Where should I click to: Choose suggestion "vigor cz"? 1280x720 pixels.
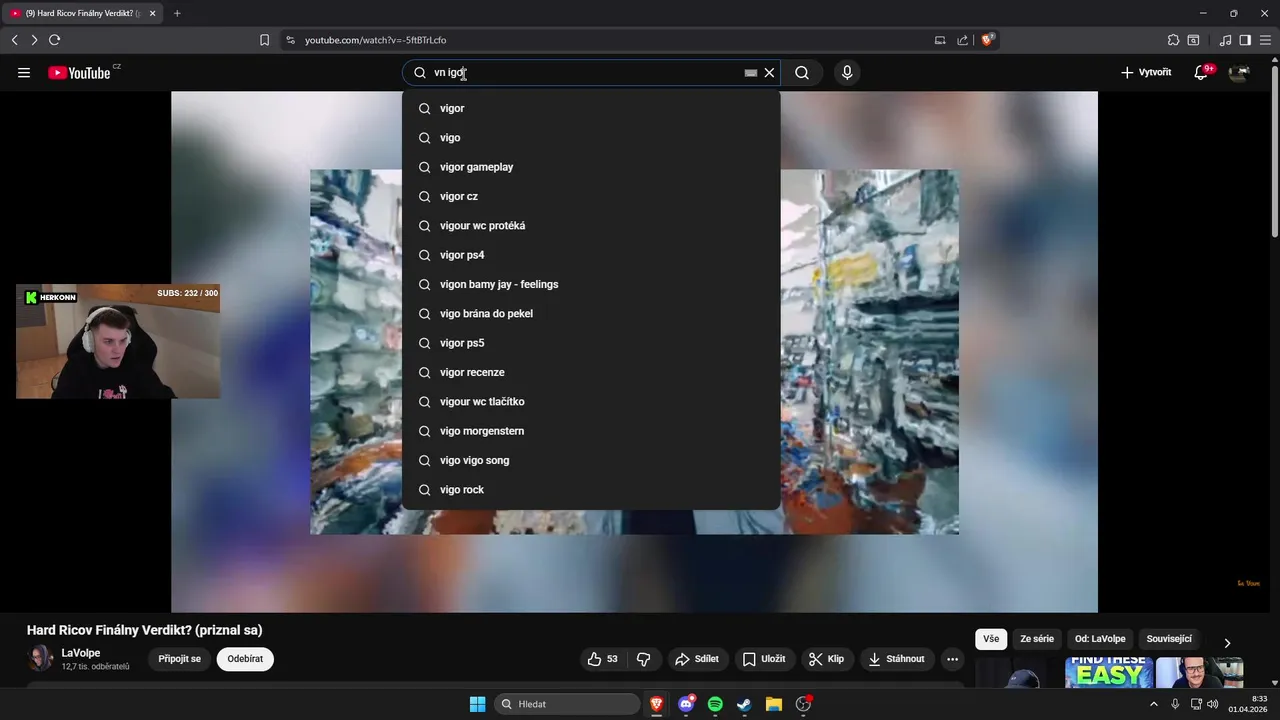[x=591, y=196]
